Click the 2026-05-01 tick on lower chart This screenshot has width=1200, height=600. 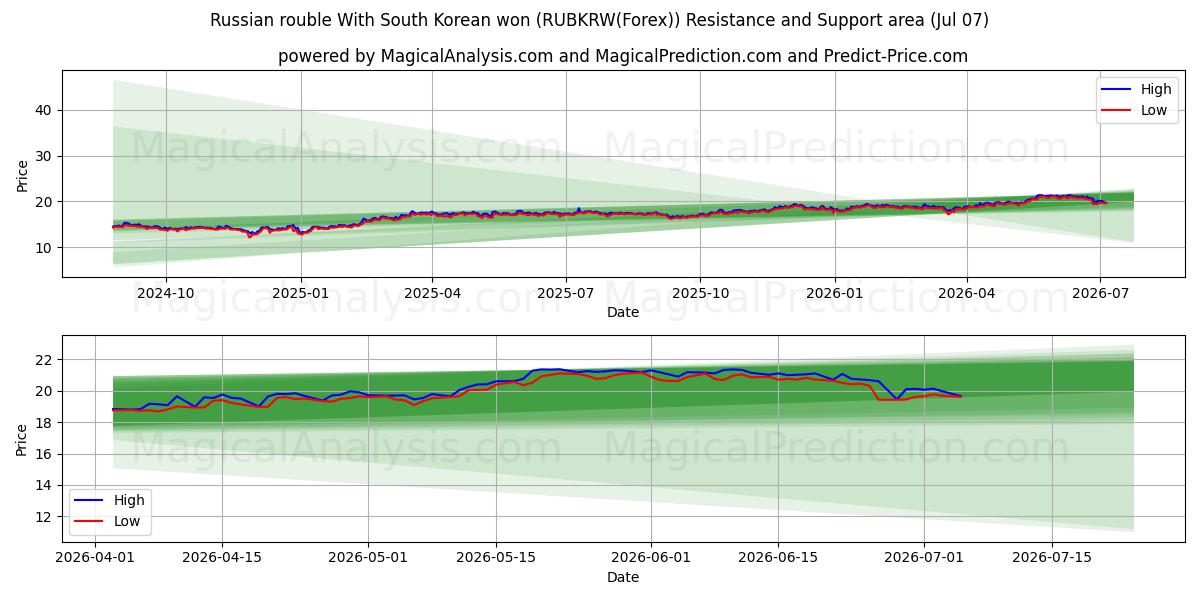click(368, 558)
